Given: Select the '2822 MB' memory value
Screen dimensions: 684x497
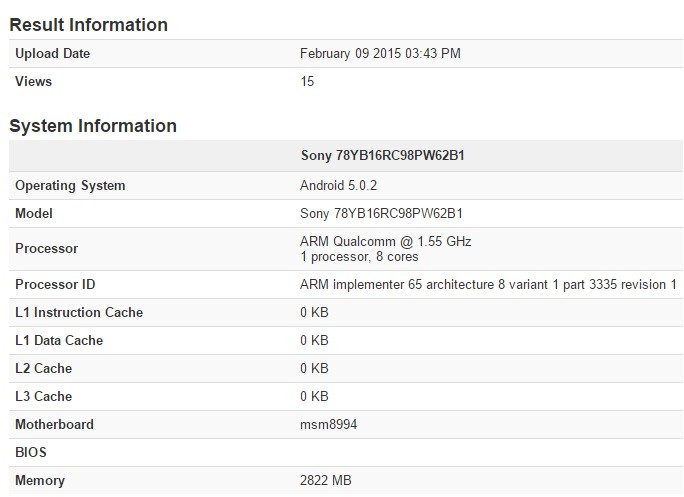Looking at the screenshot, I should coord(325,480).
